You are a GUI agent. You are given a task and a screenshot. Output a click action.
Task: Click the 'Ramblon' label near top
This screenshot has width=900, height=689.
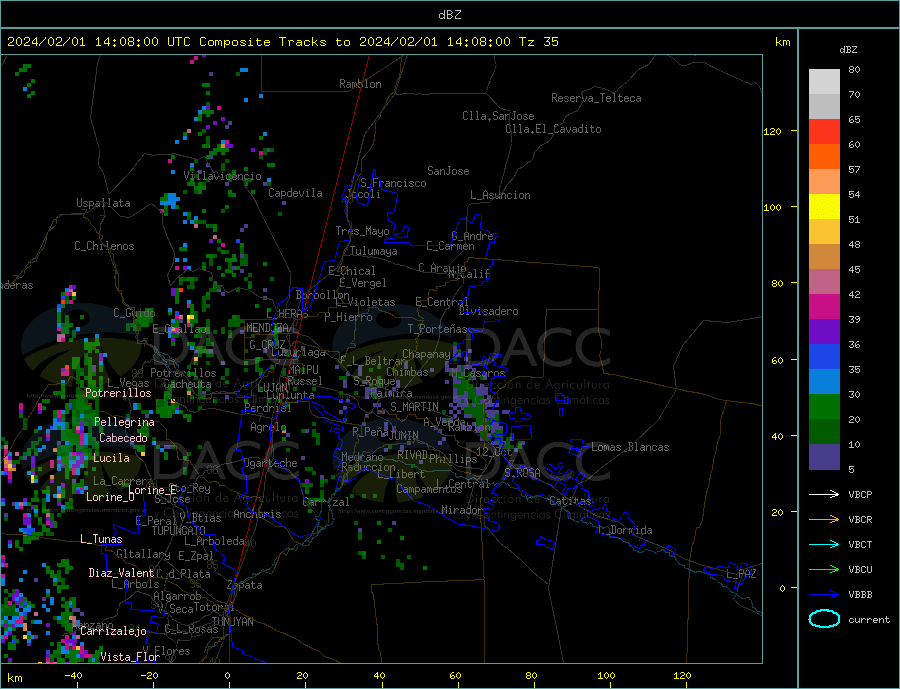pos(360,84)
